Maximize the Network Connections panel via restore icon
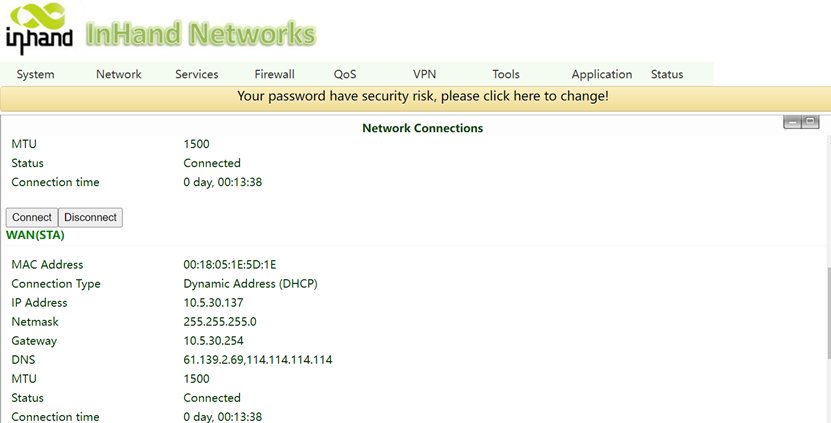 tap(810, 122)
